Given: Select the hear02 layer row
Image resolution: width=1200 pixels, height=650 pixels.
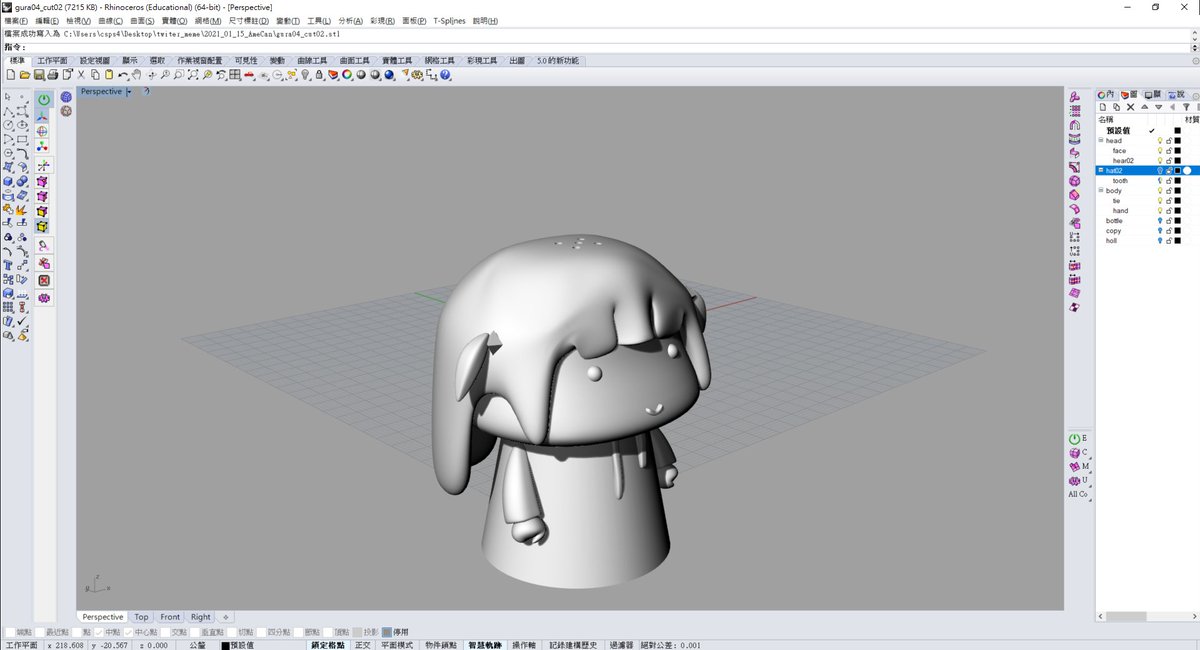Looking at the screenshot, I should point(1147,161).
